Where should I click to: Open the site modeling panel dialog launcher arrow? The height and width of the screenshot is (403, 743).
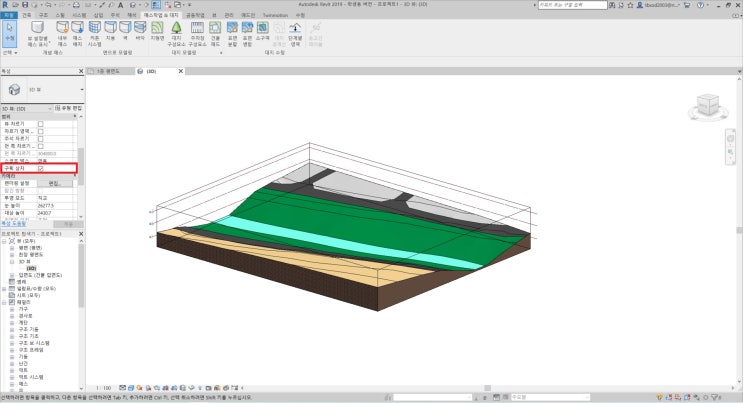tap(221, 53)
